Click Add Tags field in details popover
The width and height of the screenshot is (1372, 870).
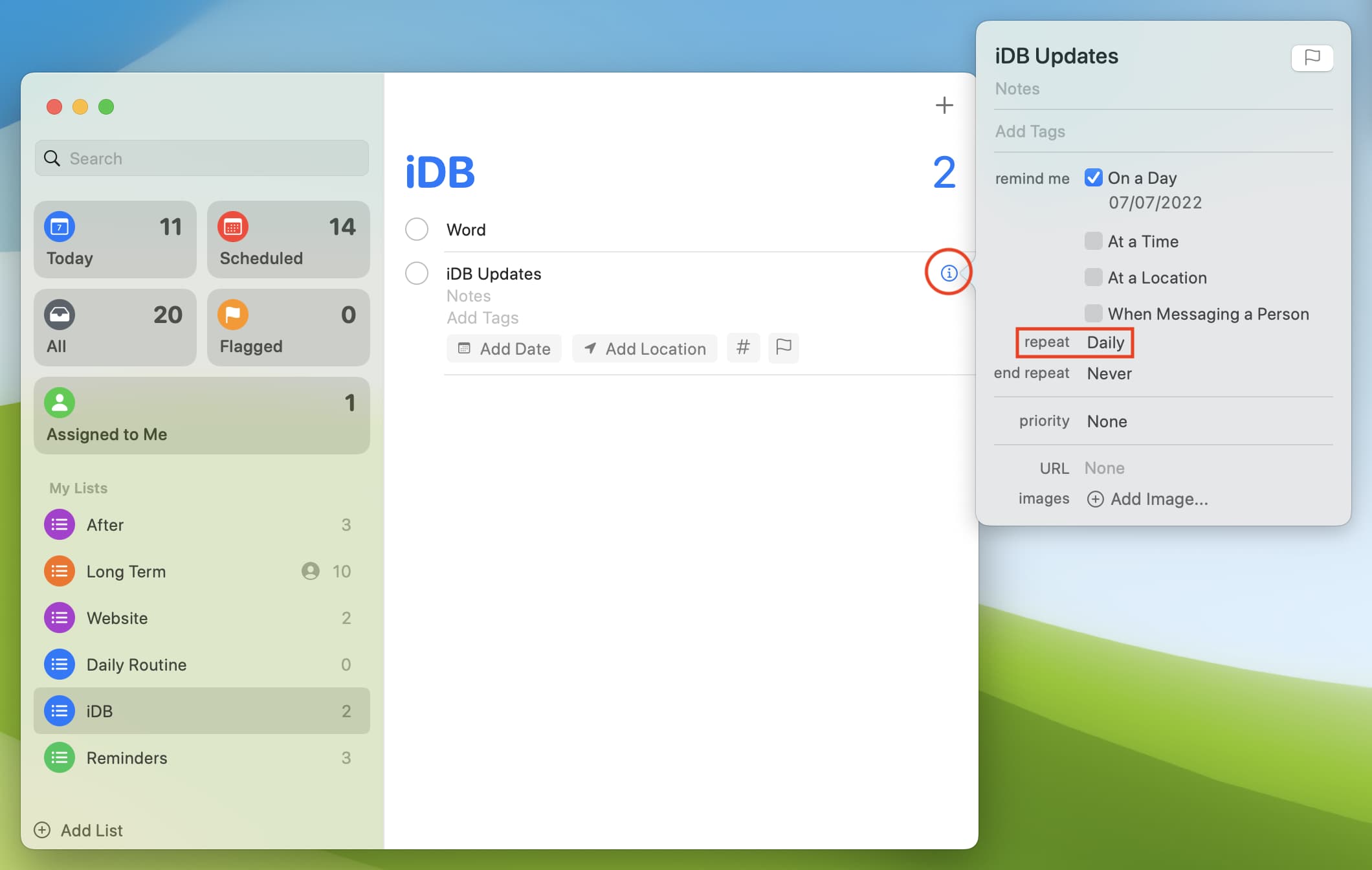click(x=1030, y=131)
